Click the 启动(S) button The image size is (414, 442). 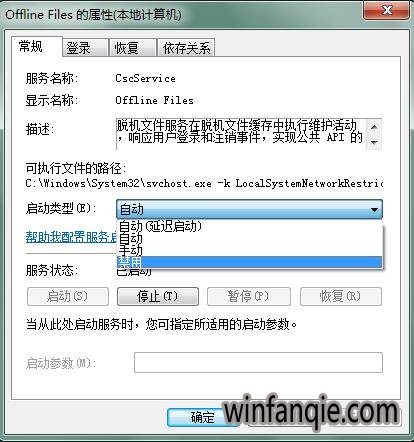tap(68, 296)
